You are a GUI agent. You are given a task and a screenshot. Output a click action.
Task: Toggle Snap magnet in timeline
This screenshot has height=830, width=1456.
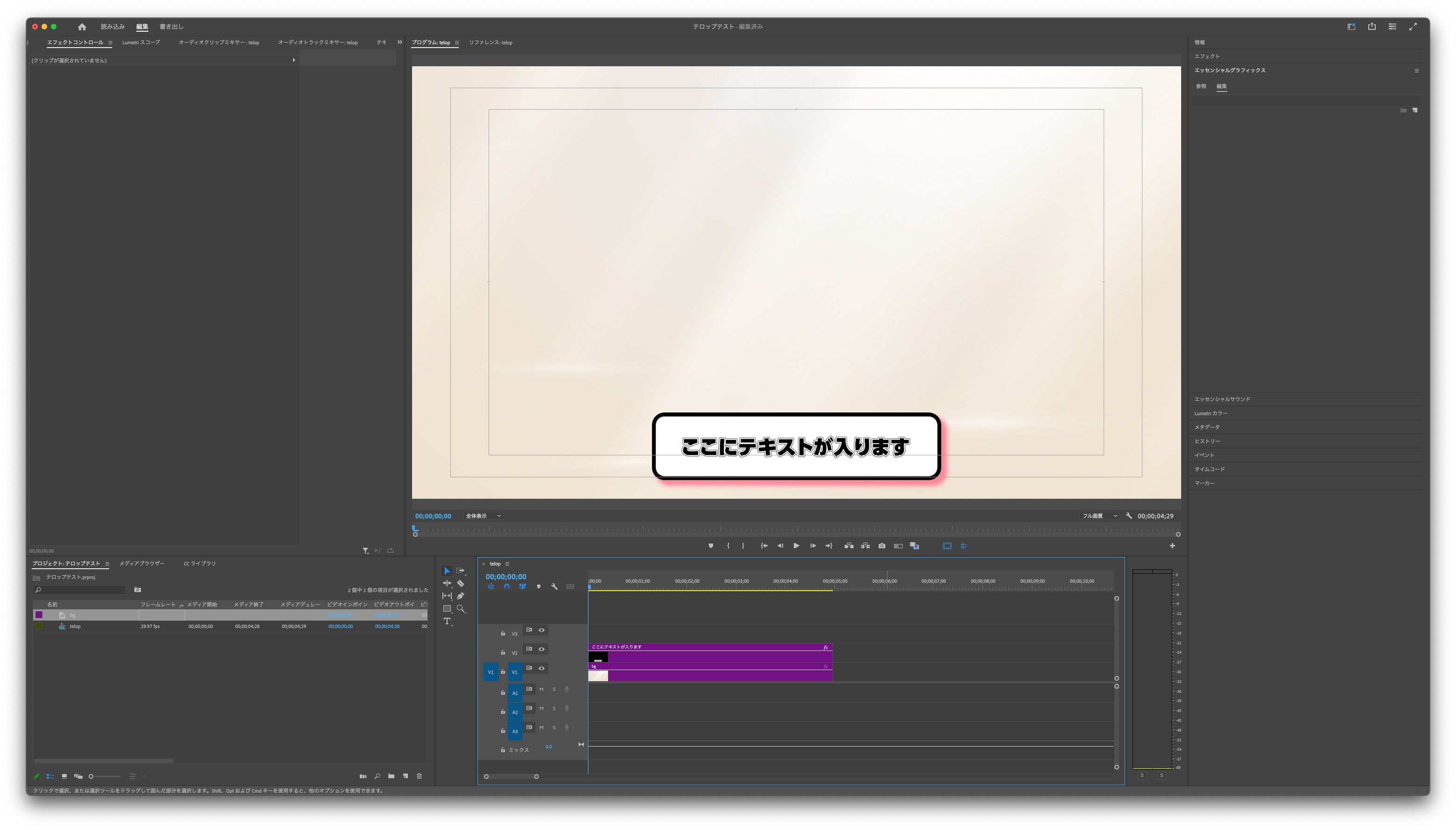click(506, 586)
